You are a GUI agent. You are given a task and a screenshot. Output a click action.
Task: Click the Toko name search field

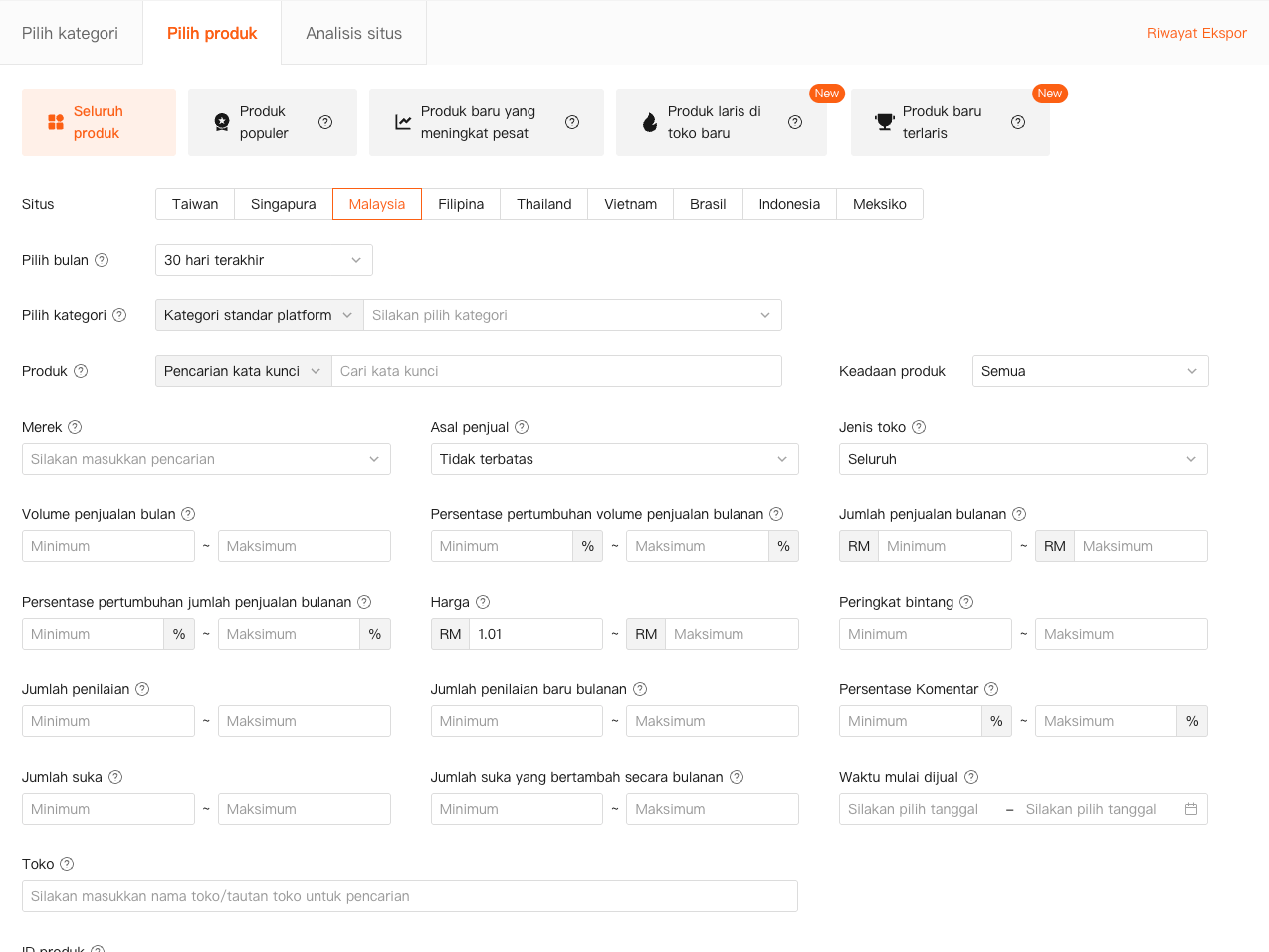pyautogui.click(x=409, y=896)
